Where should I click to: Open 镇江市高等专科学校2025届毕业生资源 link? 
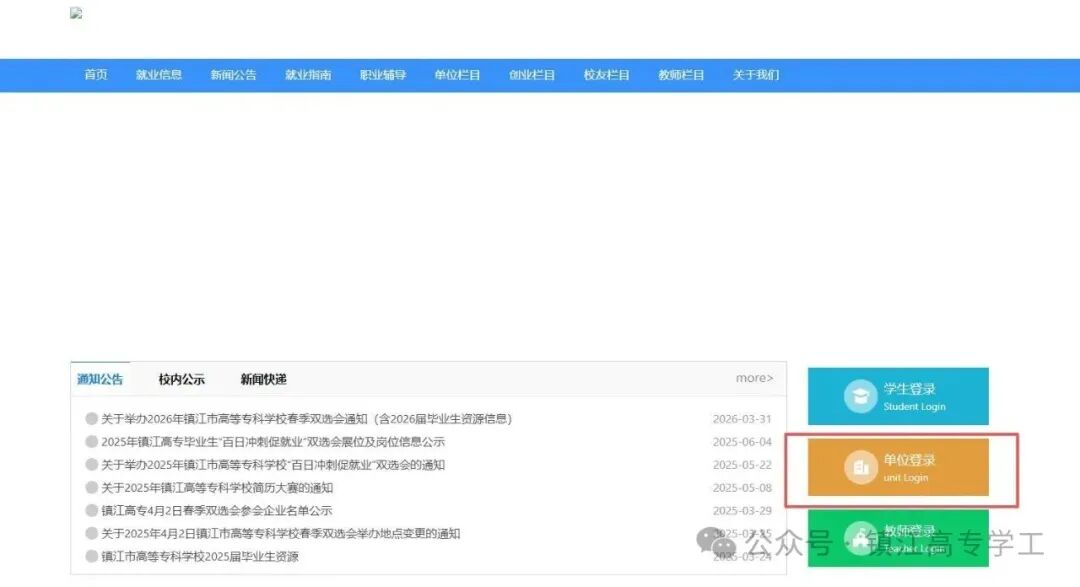pyautogui.click(x=200, y=557)
